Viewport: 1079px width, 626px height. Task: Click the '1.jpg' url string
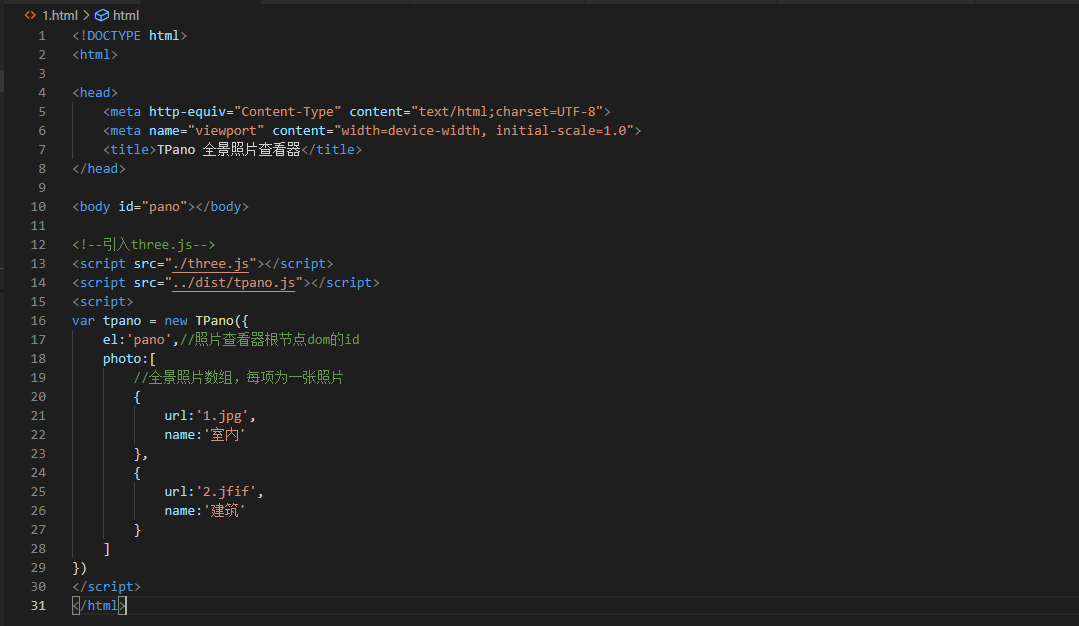[x=222, y=415]
